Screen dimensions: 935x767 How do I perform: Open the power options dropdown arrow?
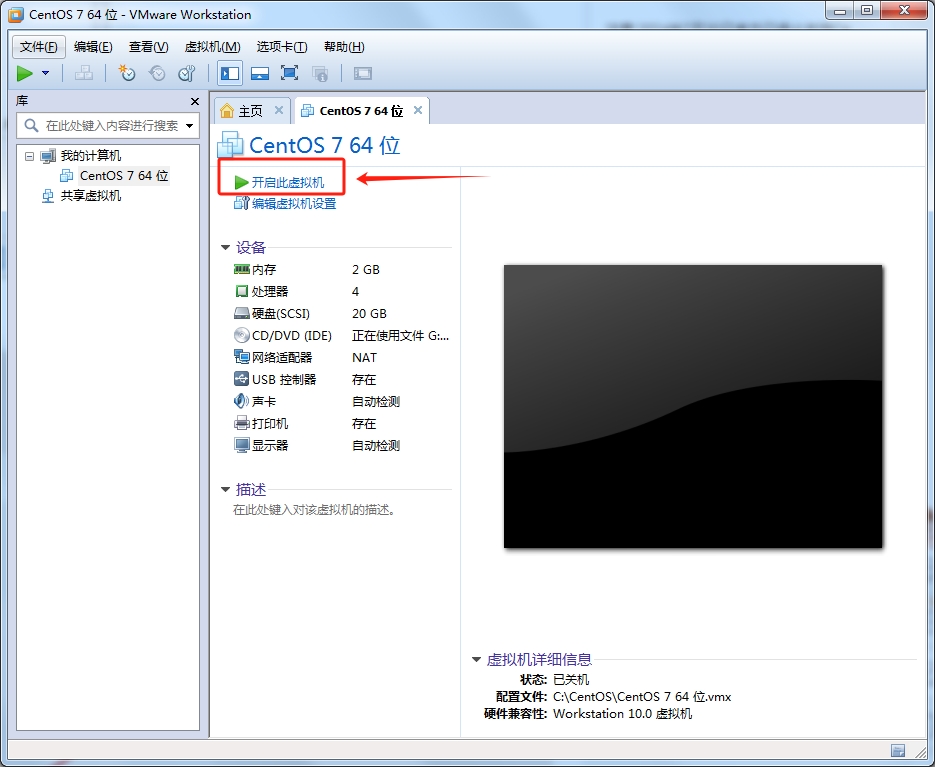46,73
